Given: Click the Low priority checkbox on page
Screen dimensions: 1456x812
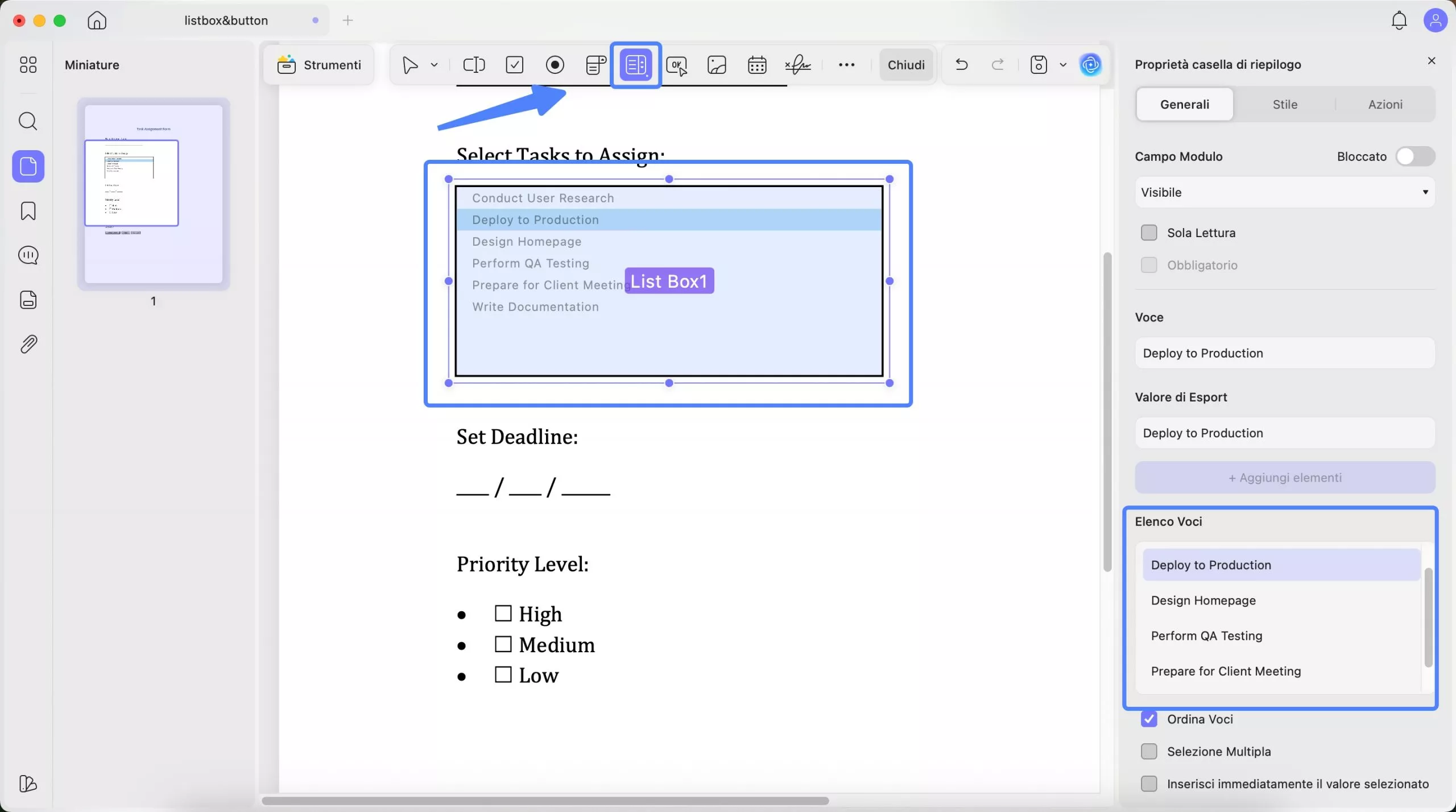Looking at the screenshot, I should pos(503,674).
